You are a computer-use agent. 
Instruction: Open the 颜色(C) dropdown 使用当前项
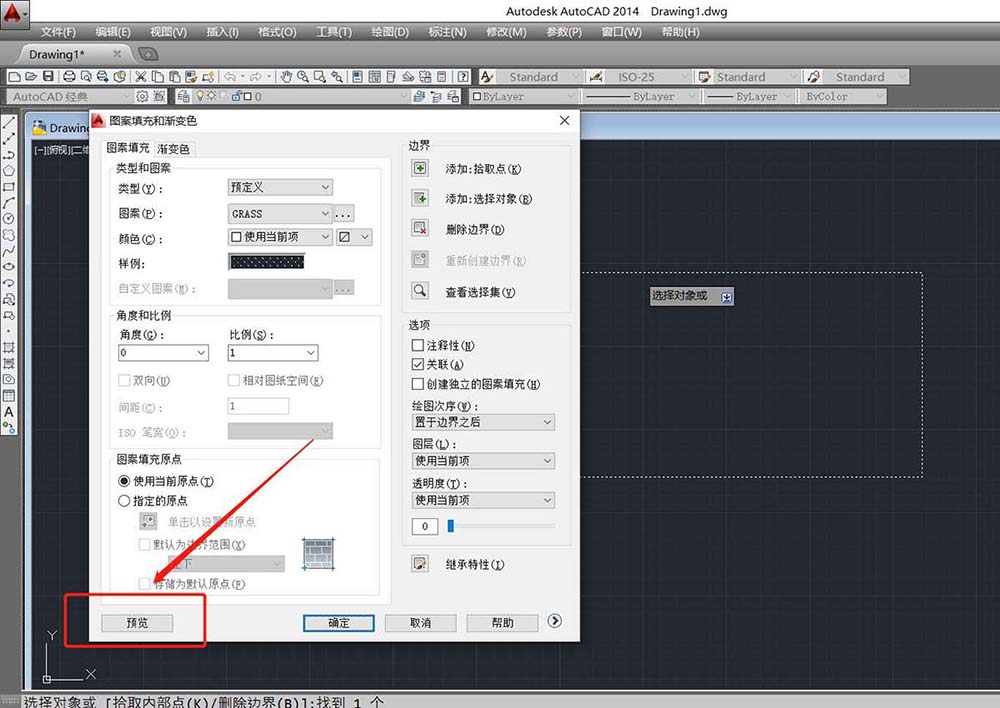coord(280,237)
